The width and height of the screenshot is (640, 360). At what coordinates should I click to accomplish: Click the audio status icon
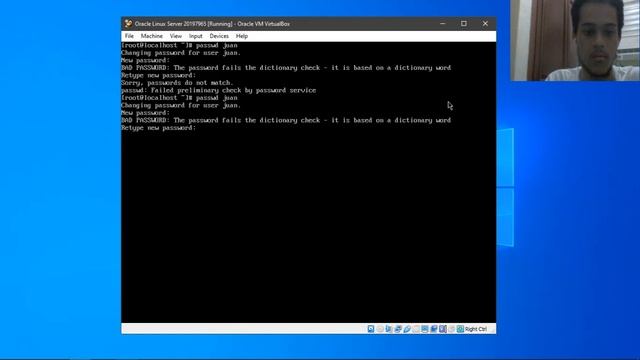pyautogui.click(x=388, y=329)
